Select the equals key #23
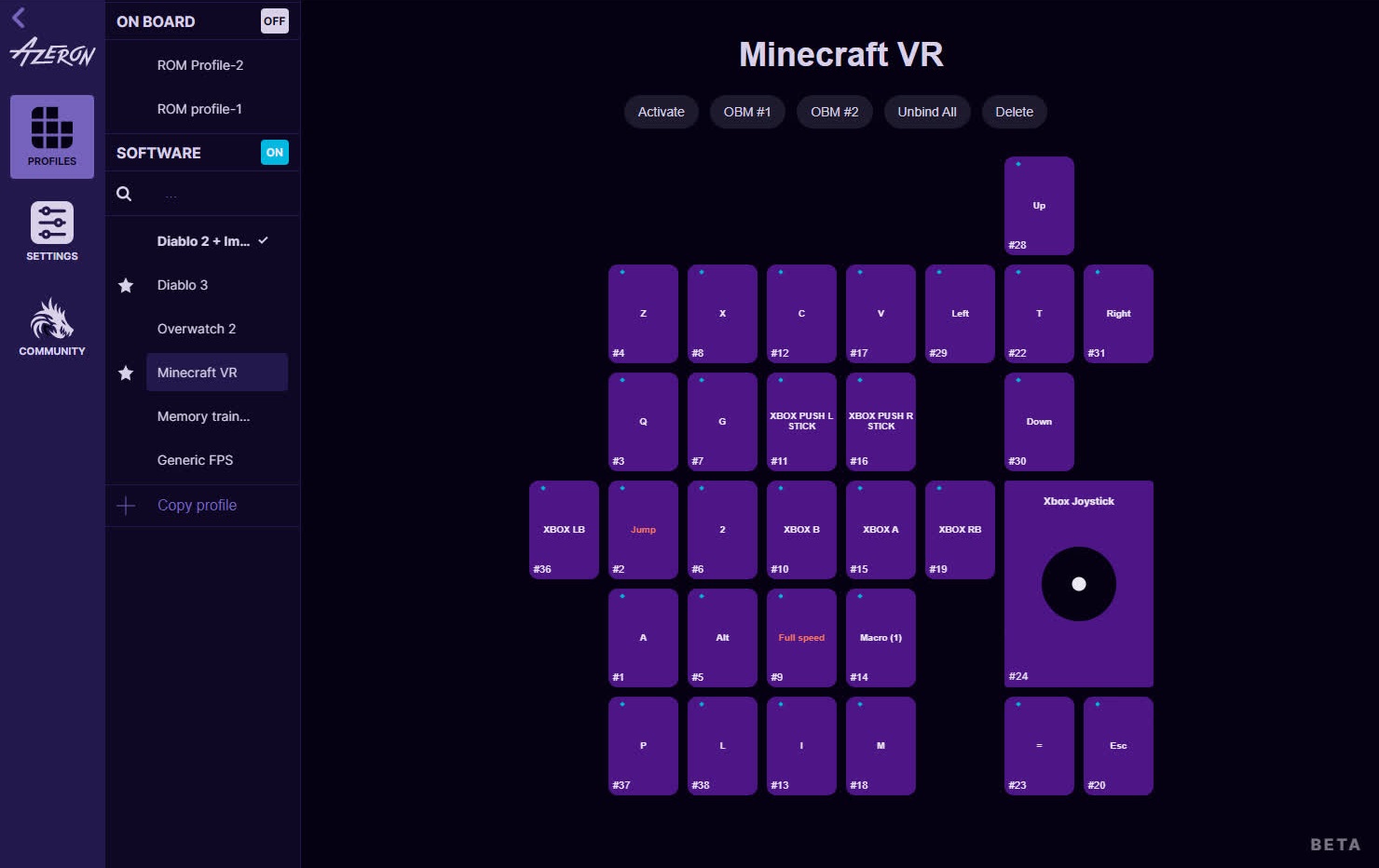Viewport: 1379px width, 868px height. point(1040,746)
